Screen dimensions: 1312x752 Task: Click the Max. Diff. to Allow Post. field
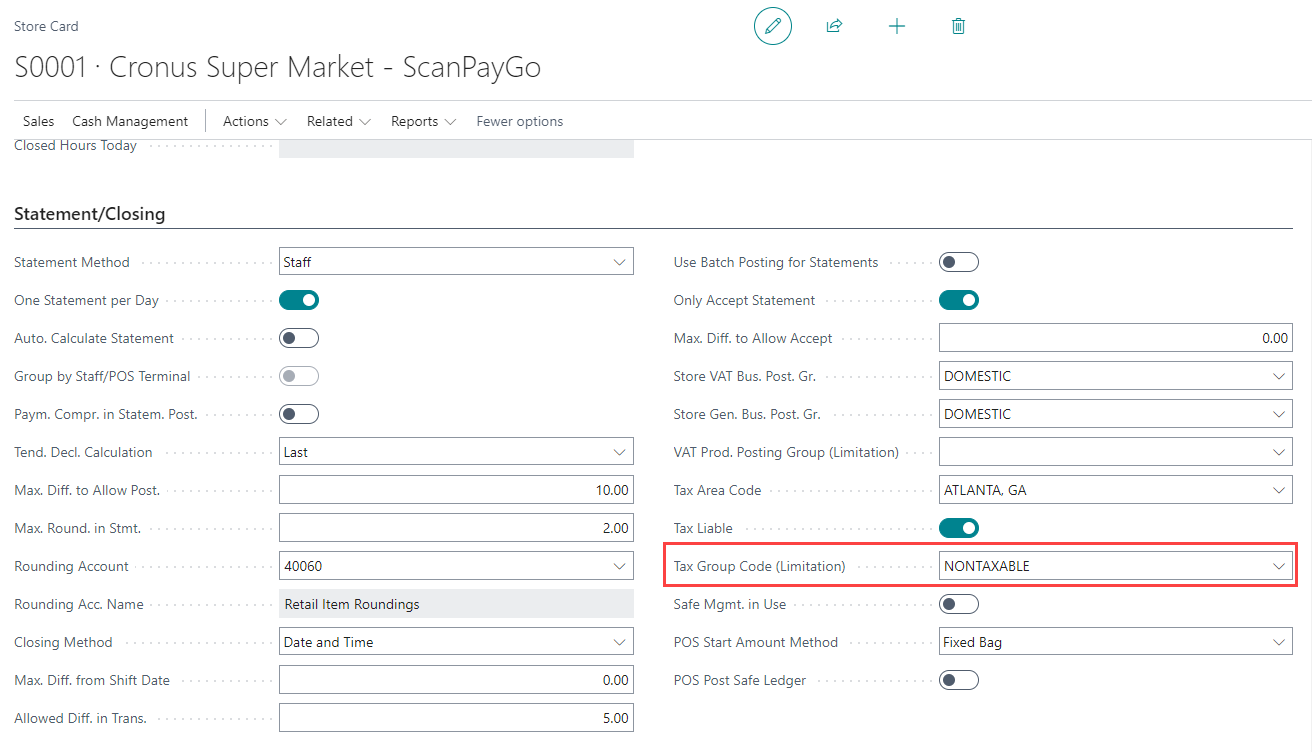click(456, 490)
